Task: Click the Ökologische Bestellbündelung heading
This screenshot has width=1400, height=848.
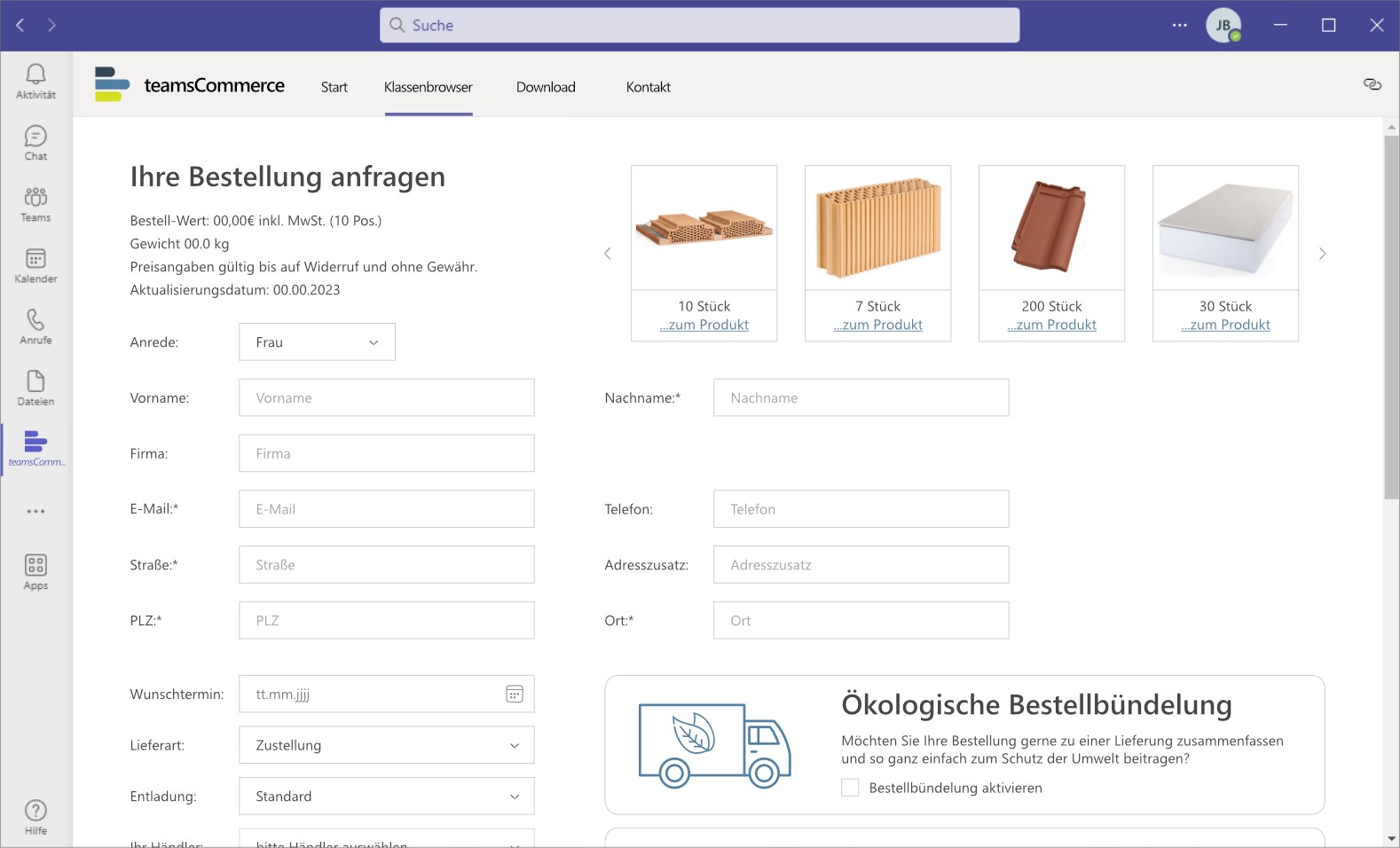Action: (x=1036, y=705)
